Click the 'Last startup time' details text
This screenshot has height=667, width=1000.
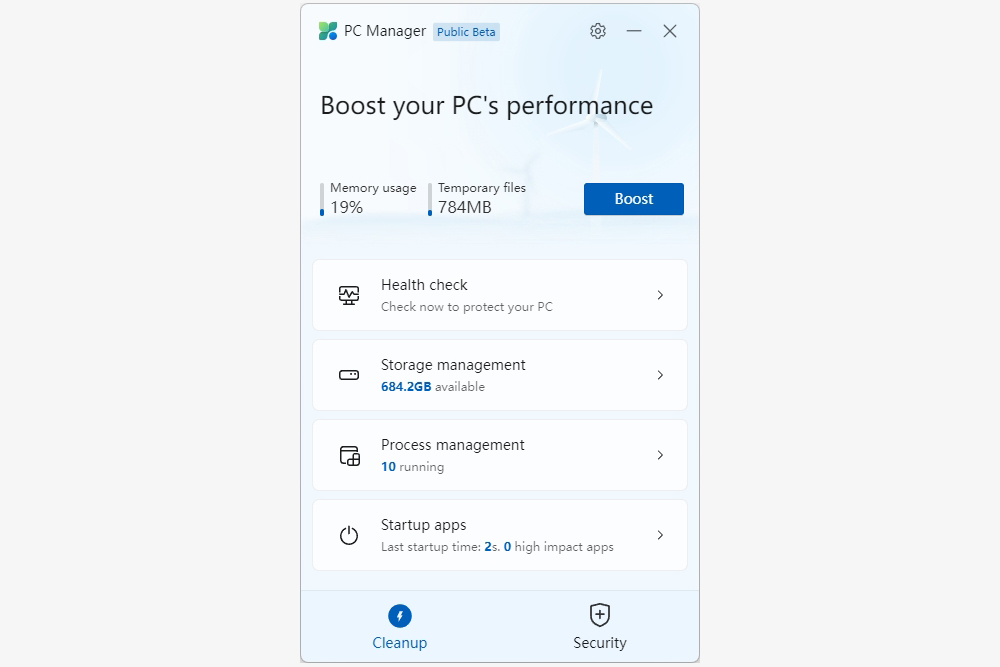(497, 546)
